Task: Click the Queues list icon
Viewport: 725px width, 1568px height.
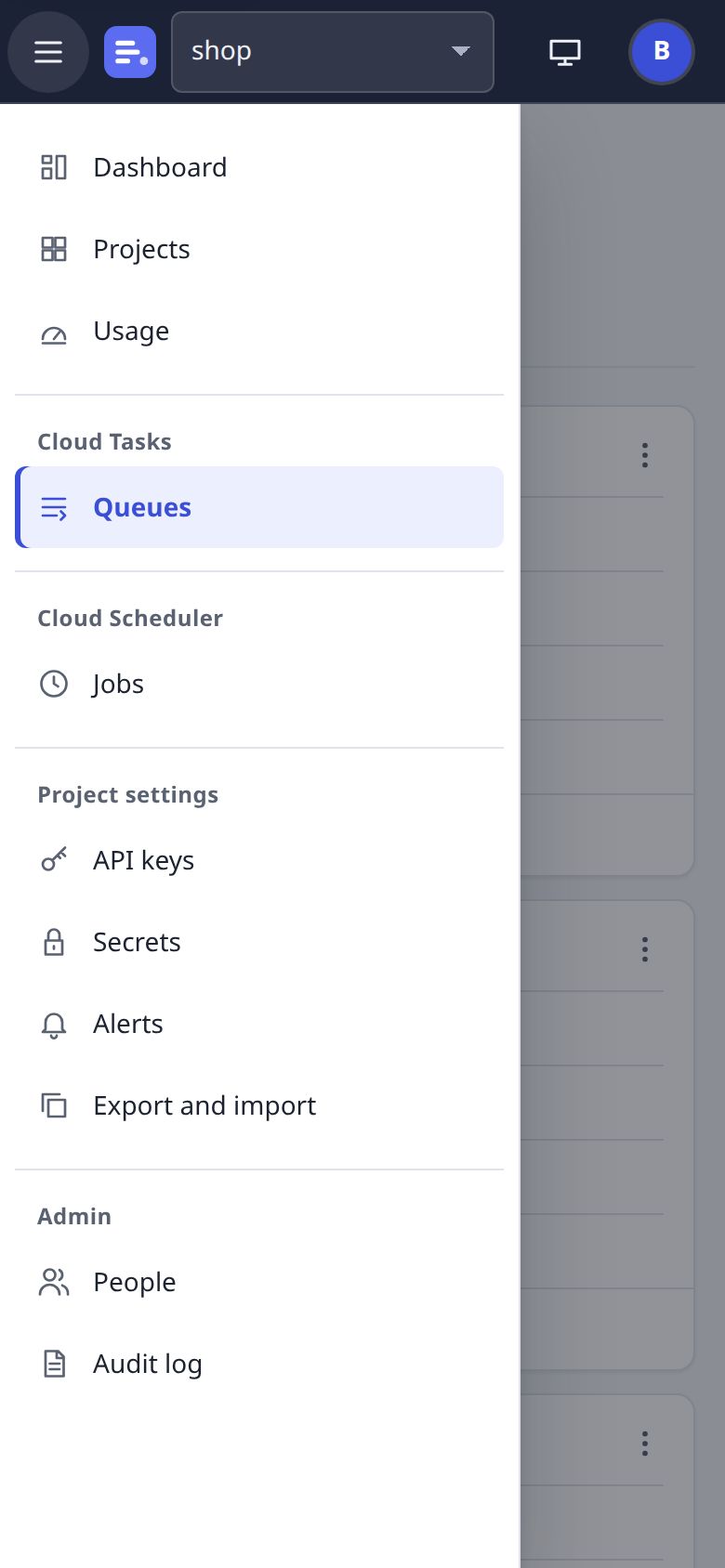Action: (54, 508)
